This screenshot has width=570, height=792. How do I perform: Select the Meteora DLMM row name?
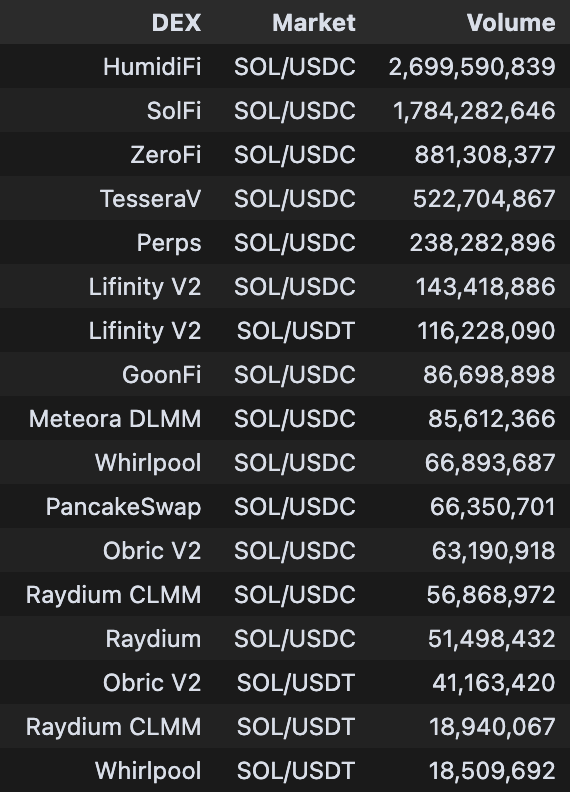point(115,419)
